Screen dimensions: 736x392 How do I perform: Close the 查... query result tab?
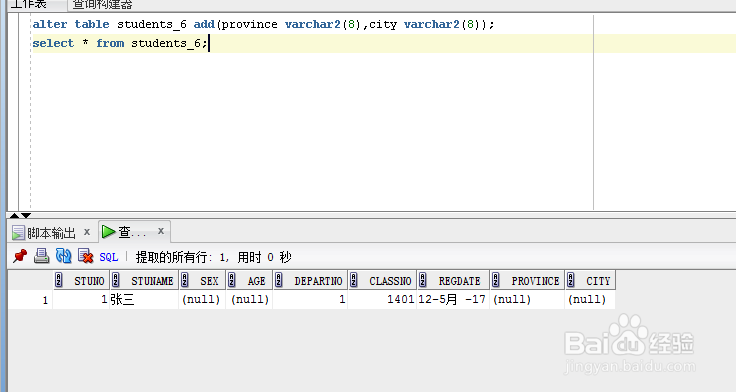[x=161, y=231]
